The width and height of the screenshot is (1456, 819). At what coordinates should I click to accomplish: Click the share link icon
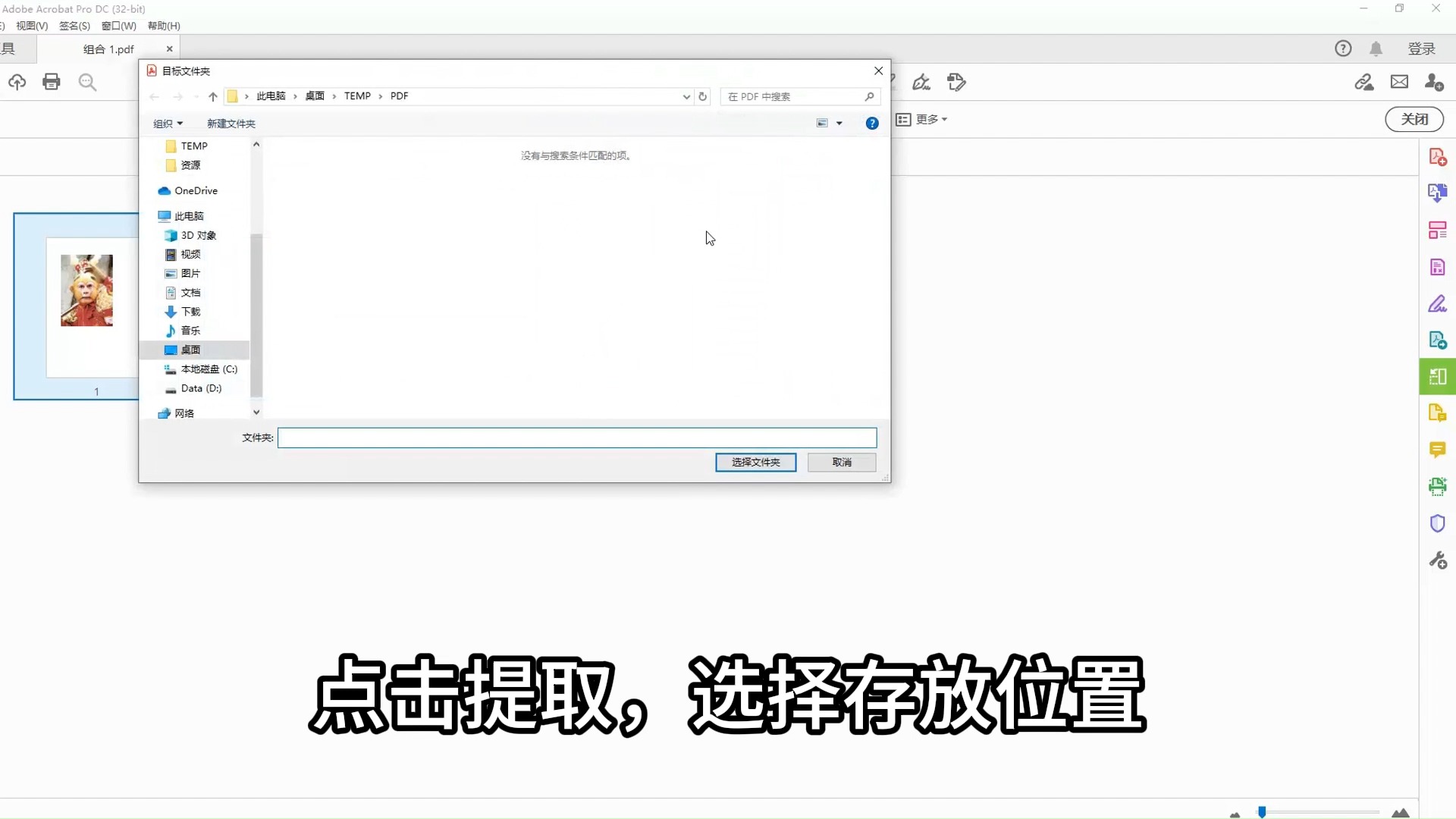click(x=1365, y=82)
